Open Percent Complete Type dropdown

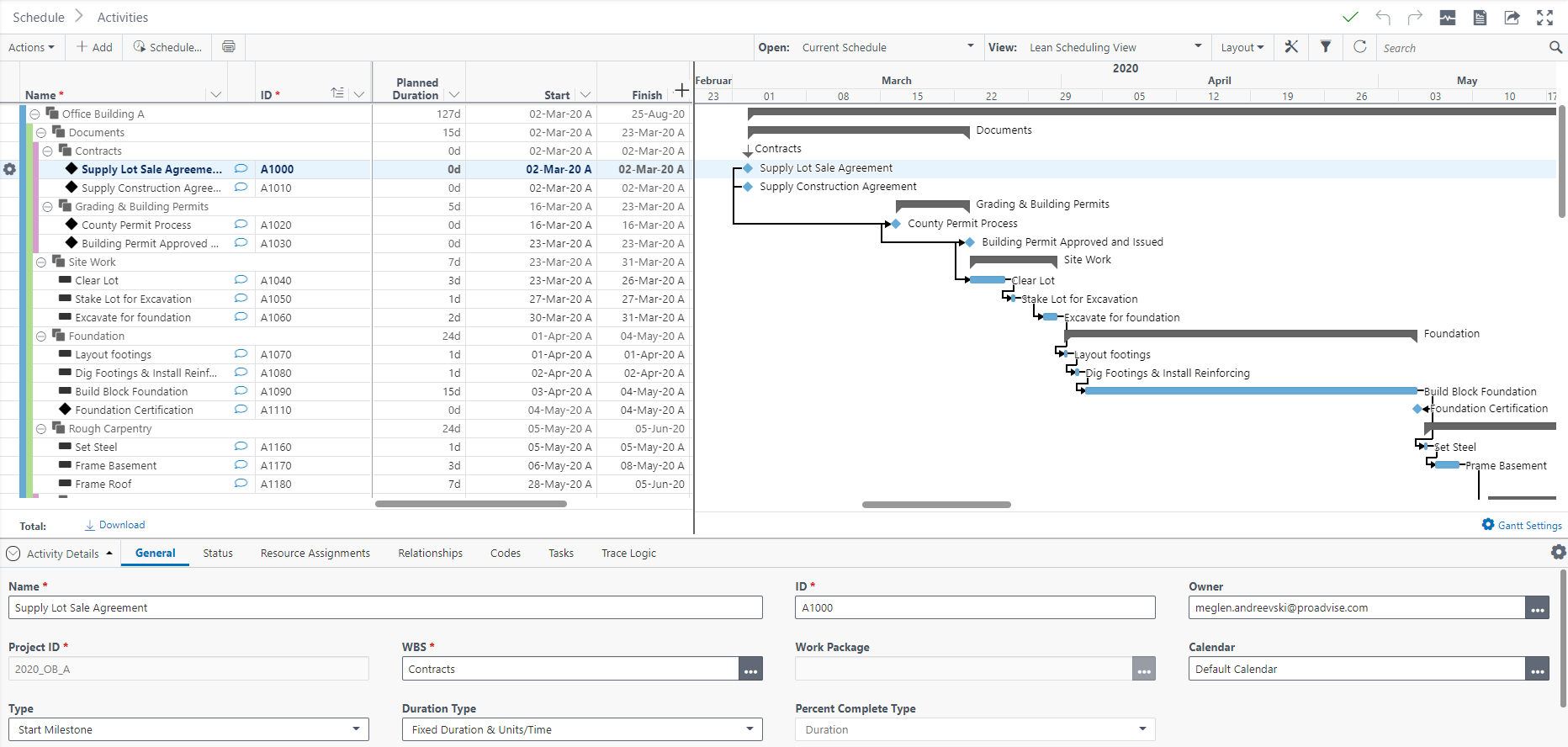tap(975, 729)
